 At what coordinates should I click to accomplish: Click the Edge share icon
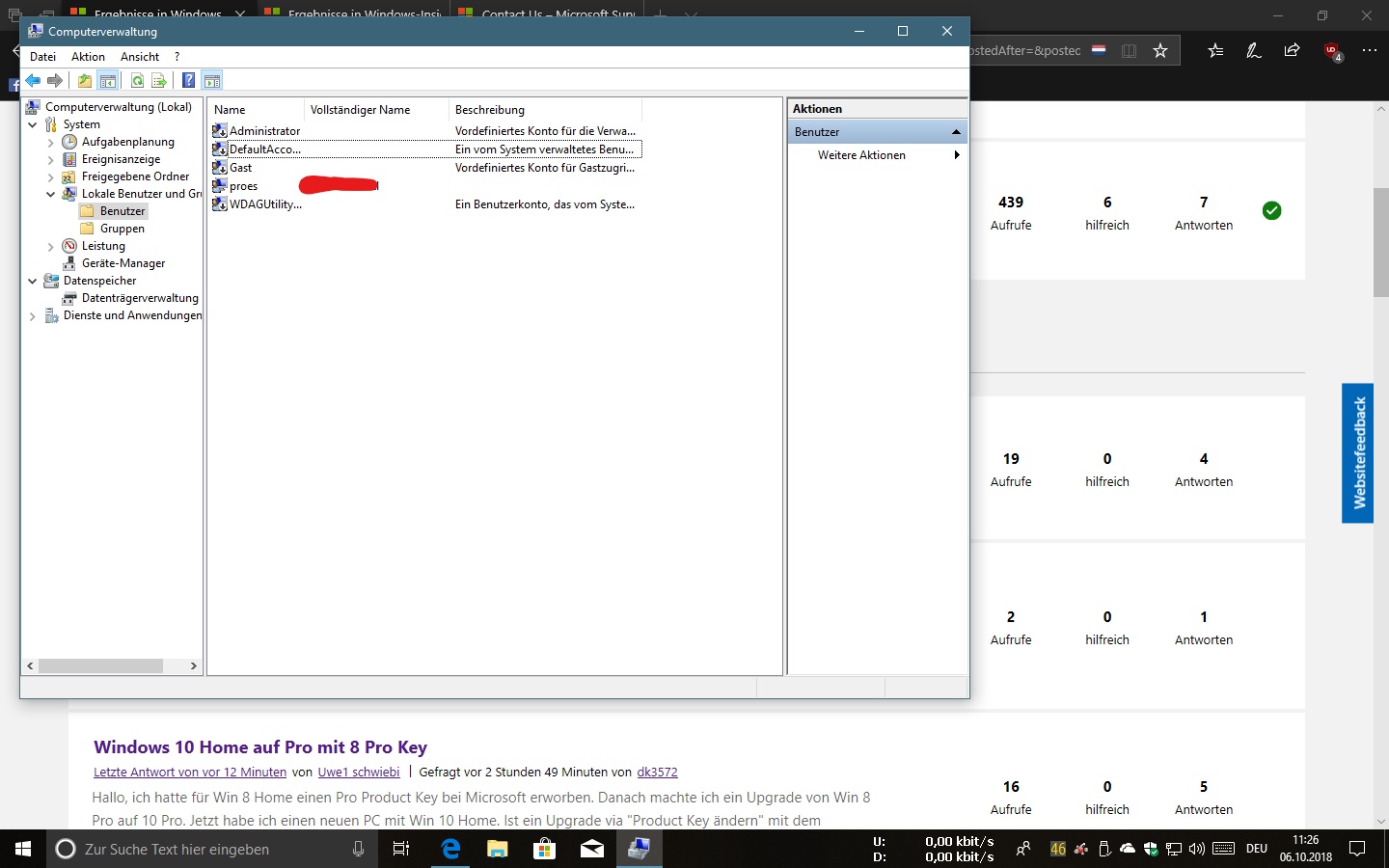pyautogui.click(x=1293, y=50)
